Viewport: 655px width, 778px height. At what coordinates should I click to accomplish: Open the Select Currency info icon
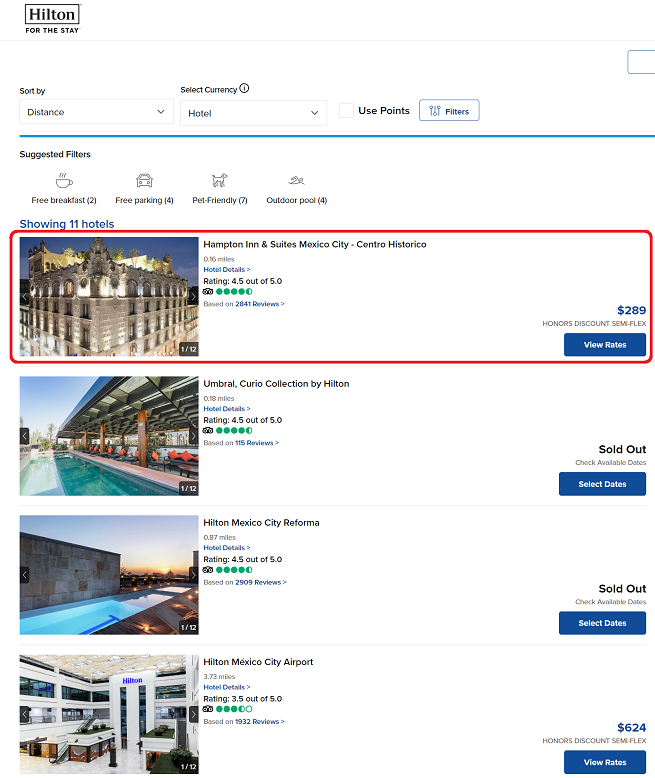pos(244,88)
